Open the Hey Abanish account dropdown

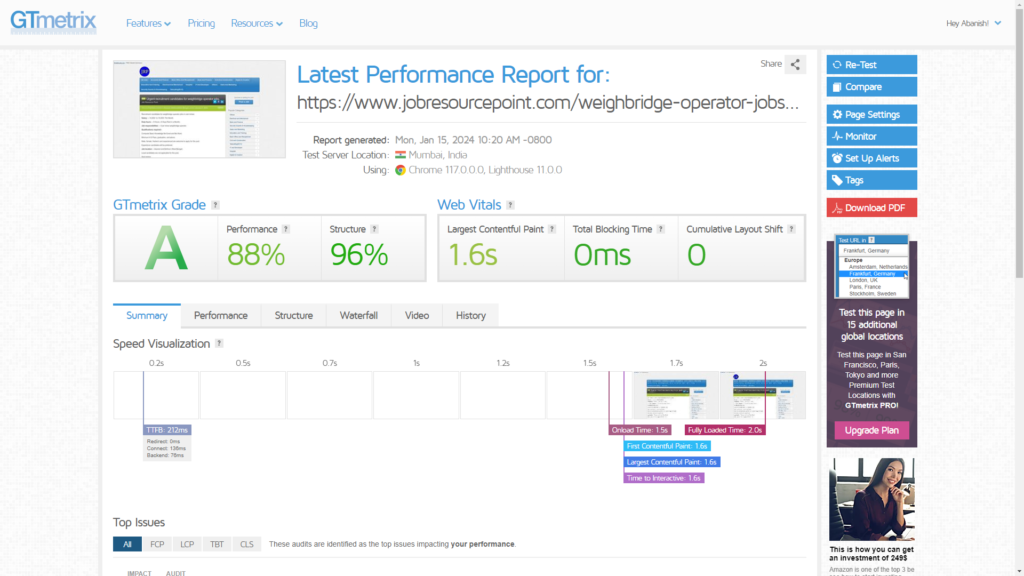click(974, 24)
